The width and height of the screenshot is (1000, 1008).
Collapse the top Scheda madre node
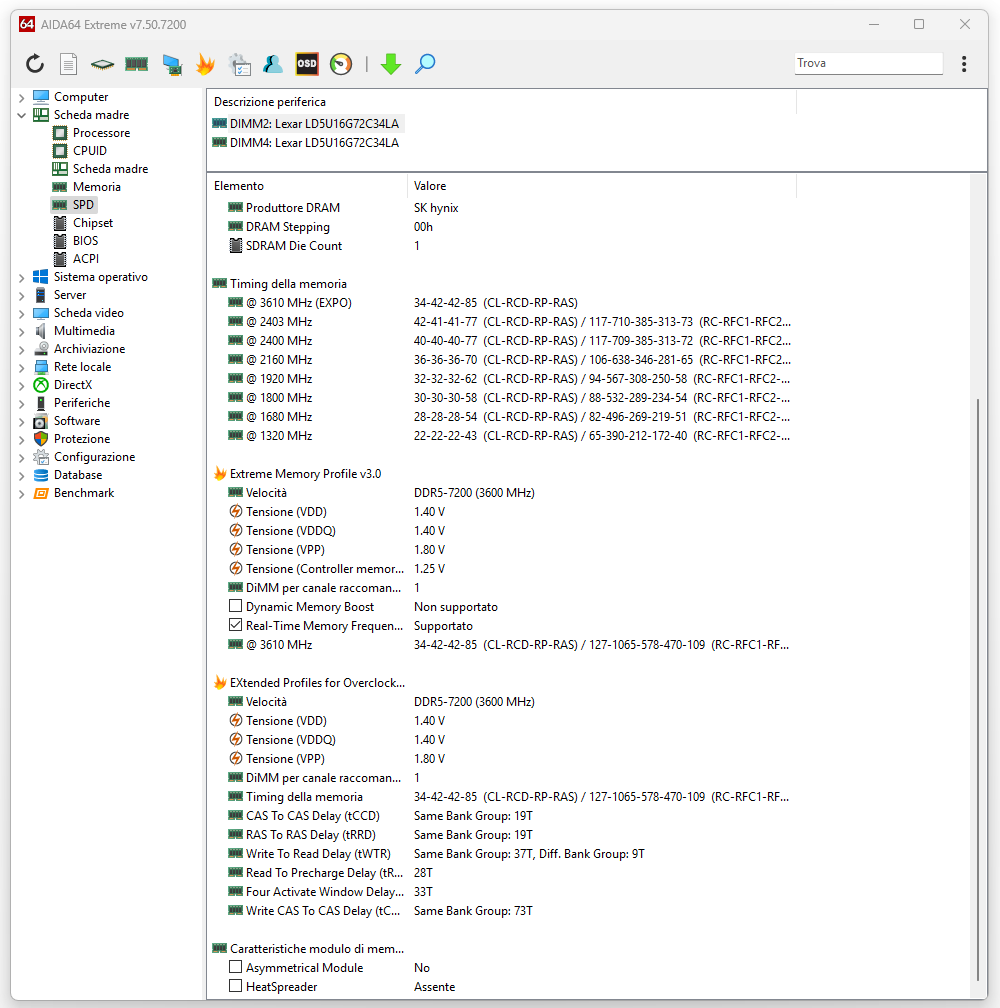point(21,116)
